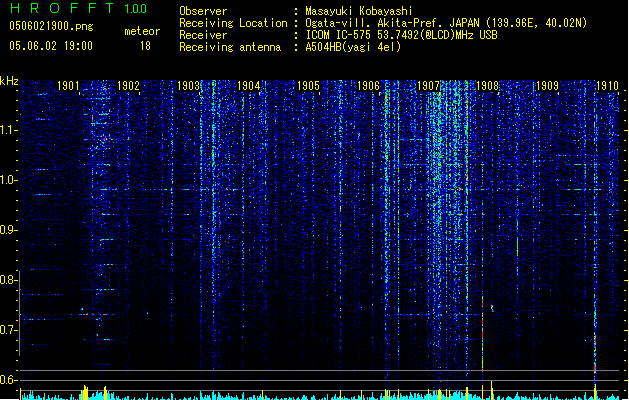Click the 1.1 kHz axis label
The height and width of the screenshot is (400, 629).
coord(7,130)
